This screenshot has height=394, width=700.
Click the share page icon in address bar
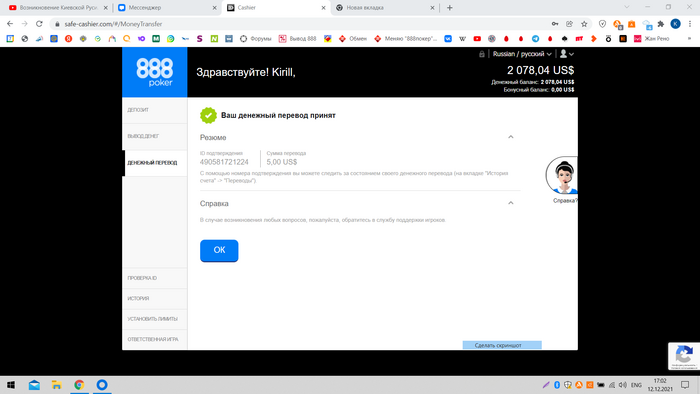tap(569, 24)
